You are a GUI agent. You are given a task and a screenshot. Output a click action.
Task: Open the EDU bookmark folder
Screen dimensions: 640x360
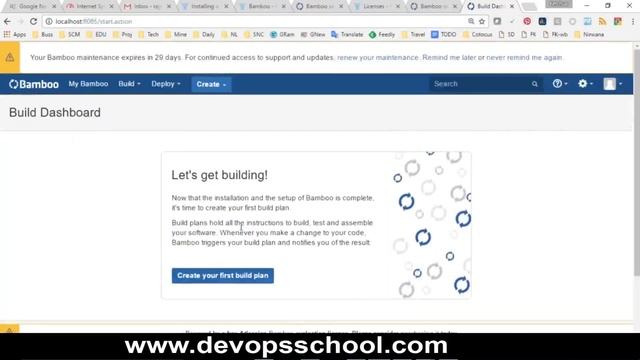[97, 35]
